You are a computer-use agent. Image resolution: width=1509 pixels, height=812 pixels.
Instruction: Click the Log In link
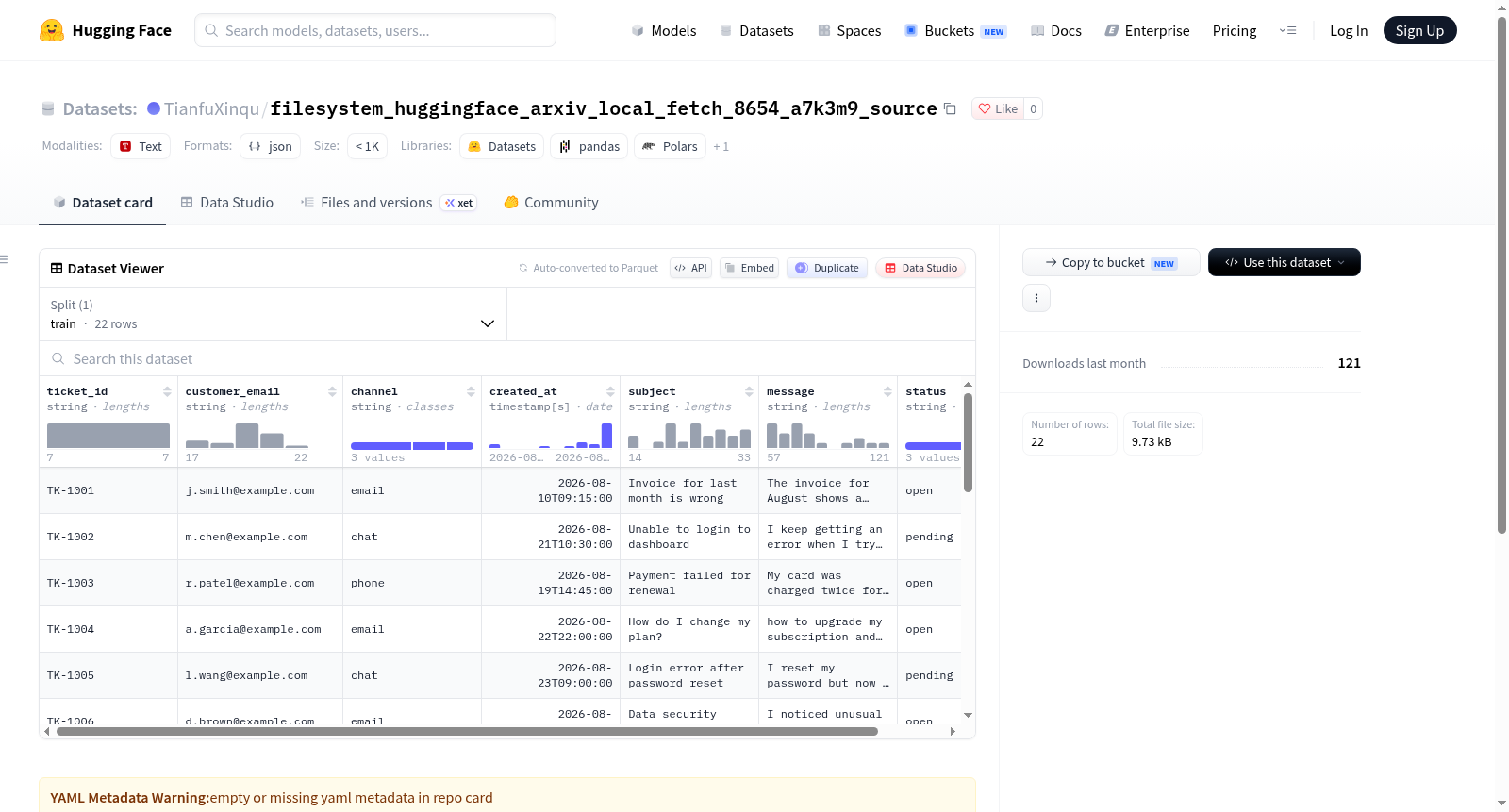(1349, 30)
